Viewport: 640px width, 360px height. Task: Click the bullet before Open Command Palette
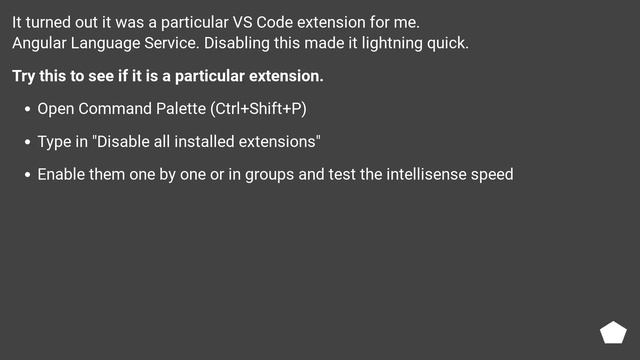tap(27, 109)
